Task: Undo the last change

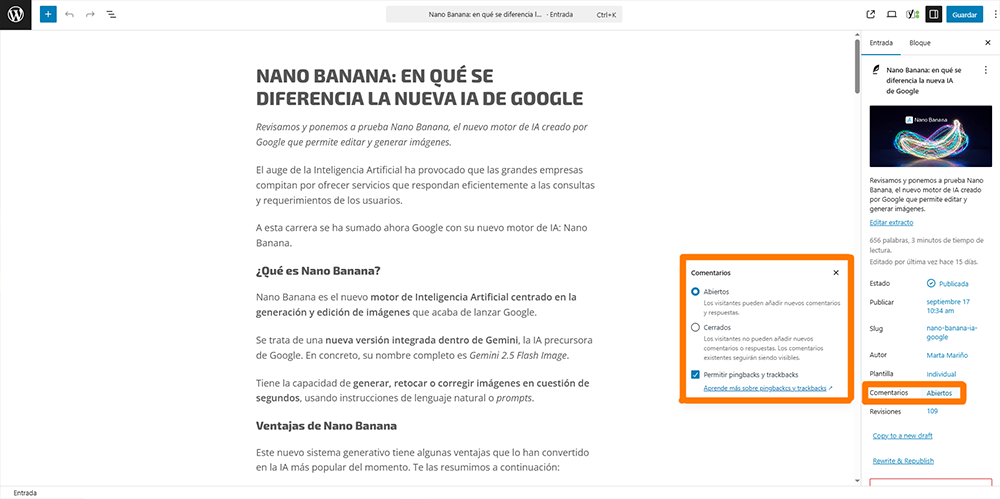Action: coord(70,14)
